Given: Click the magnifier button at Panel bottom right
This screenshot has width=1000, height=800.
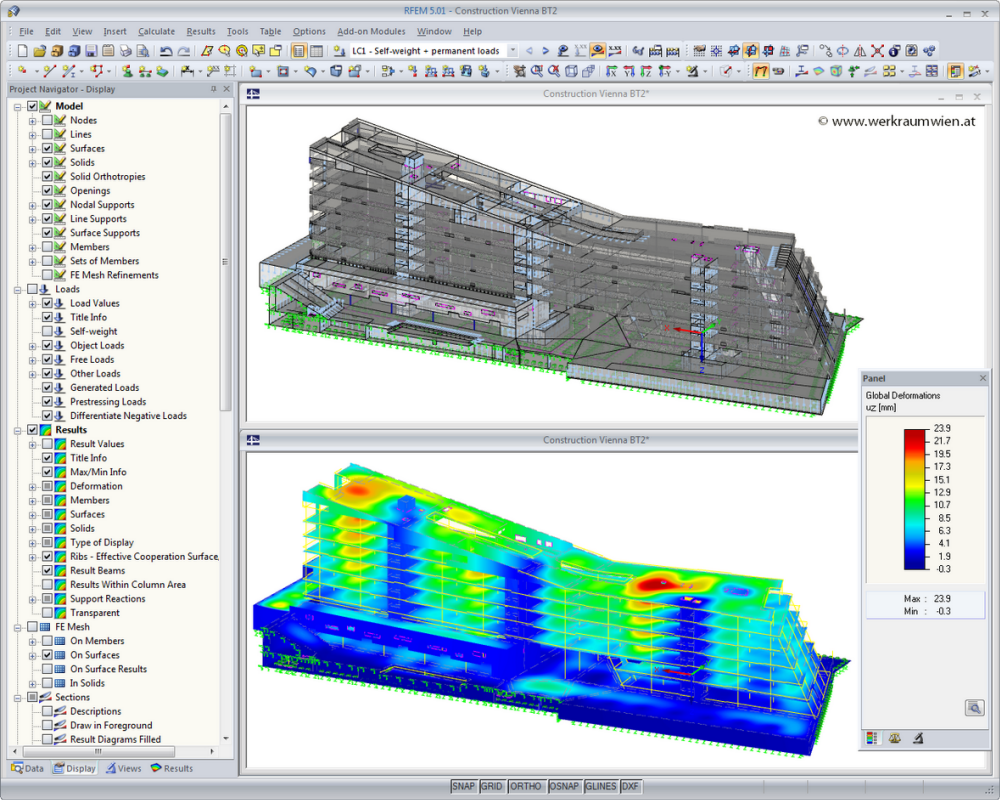Looking at the screenshot, I should [974, 707].
